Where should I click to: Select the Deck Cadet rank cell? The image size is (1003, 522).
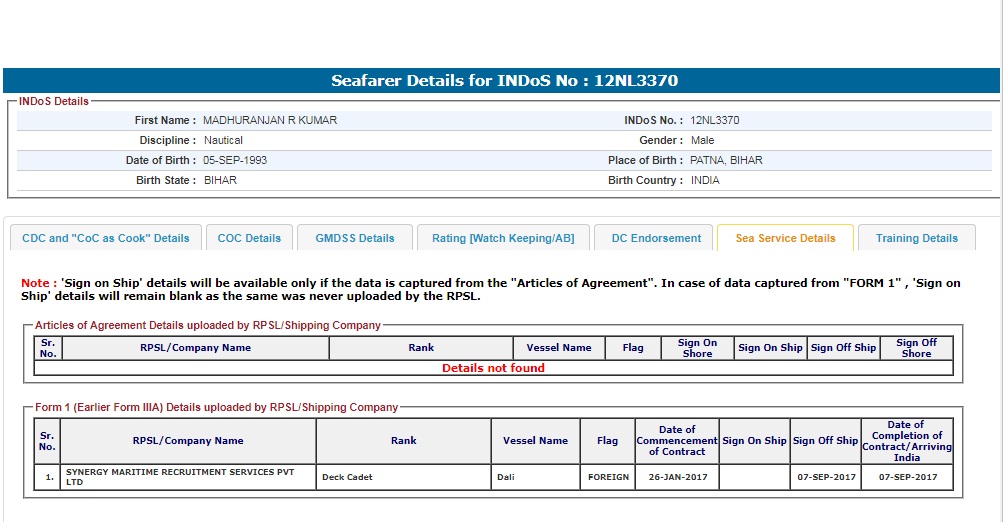click(347, 477)
